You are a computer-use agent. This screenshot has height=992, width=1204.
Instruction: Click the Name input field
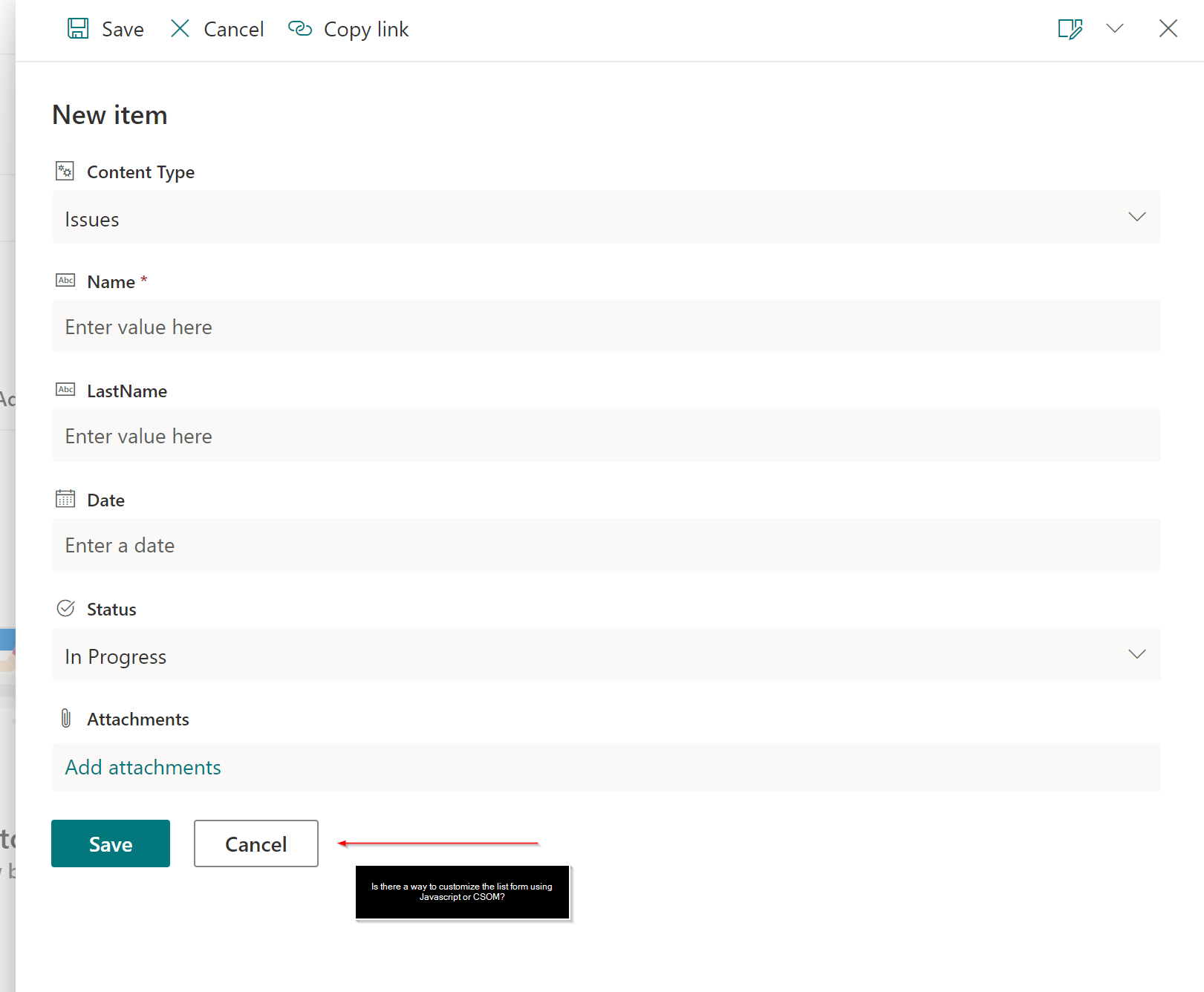tap(297, 327)
